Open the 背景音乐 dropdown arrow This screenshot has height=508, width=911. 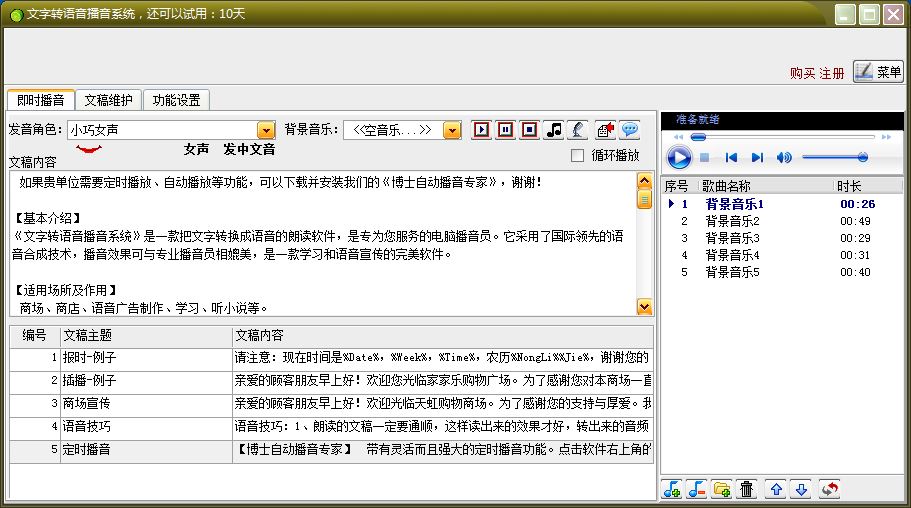pyautogui.click(x=451, y=130)
